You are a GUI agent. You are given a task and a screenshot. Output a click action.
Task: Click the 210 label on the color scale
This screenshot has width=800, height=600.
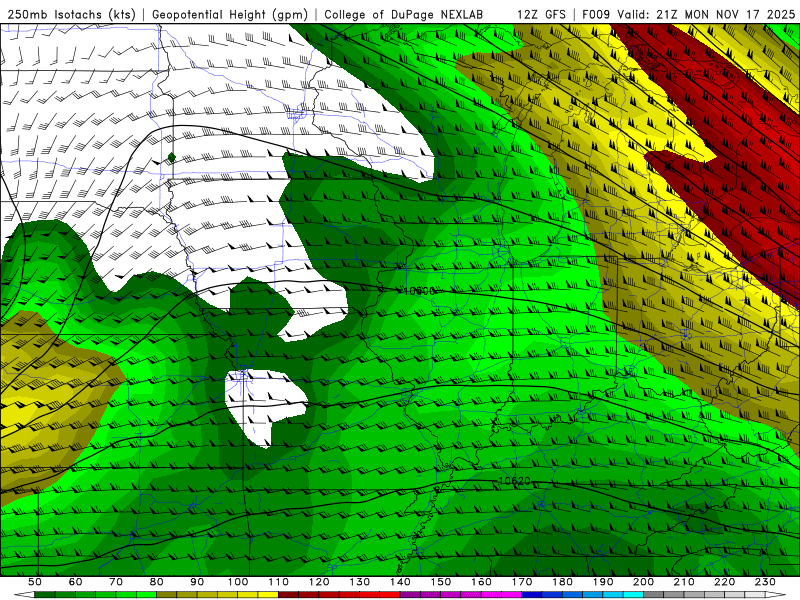[x=684, y=582]
